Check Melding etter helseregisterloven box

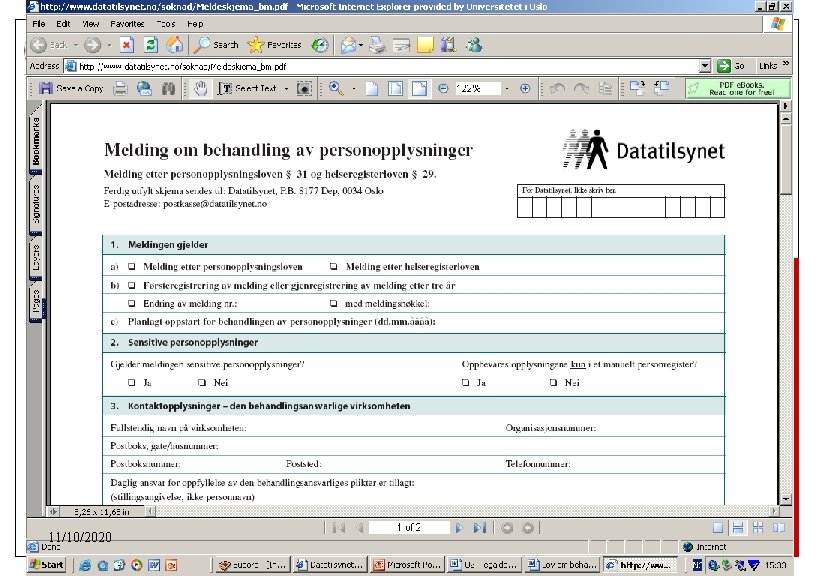click(x=333, y=267)
